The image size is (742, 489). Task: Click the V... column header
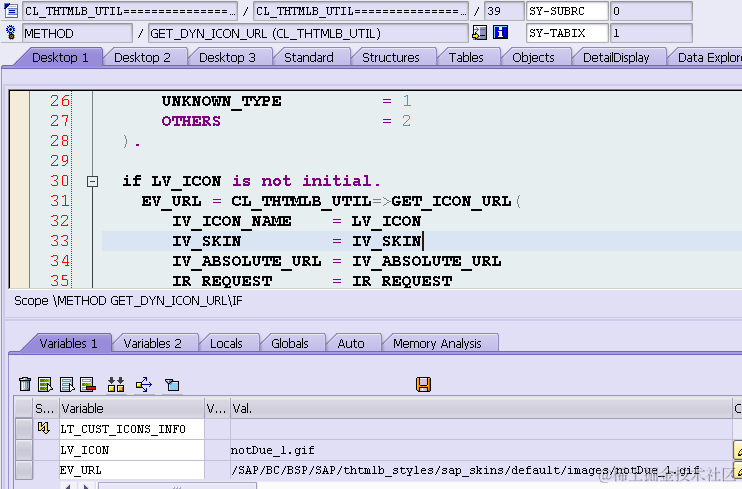coord(217,408)
